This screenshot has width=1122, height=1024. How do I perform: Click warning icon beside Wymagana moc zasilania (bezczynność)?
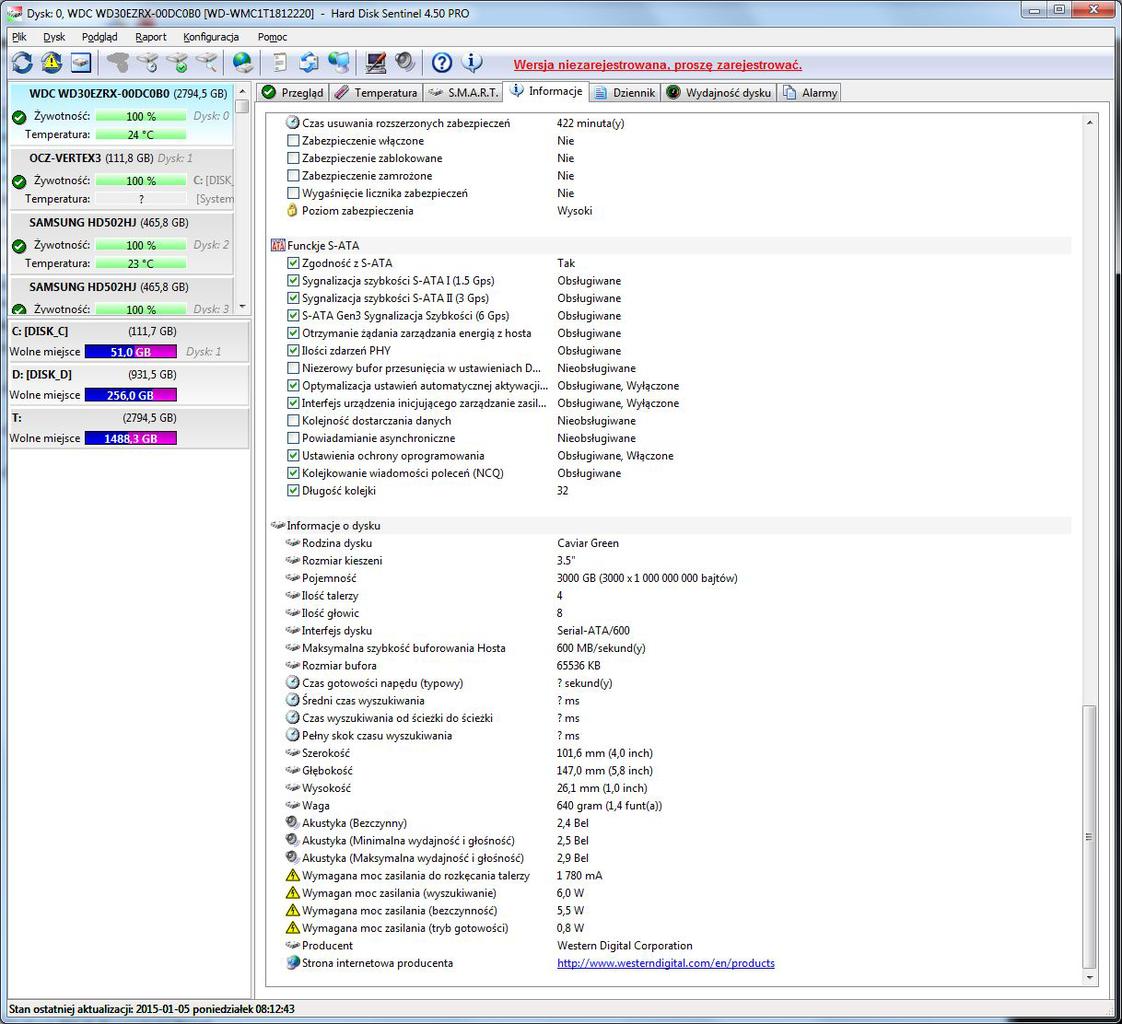pos(292,910)
